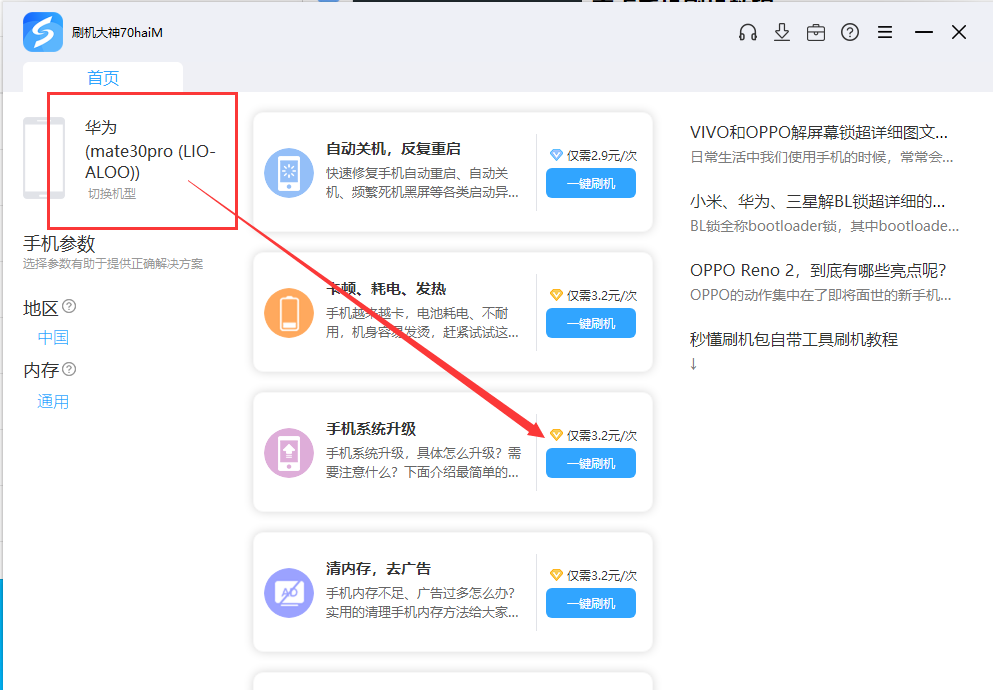The image size is (993, 690).
Task: Click the summary OPPO的动作集中在了即将面世的新手机
Action: point(820,295)
